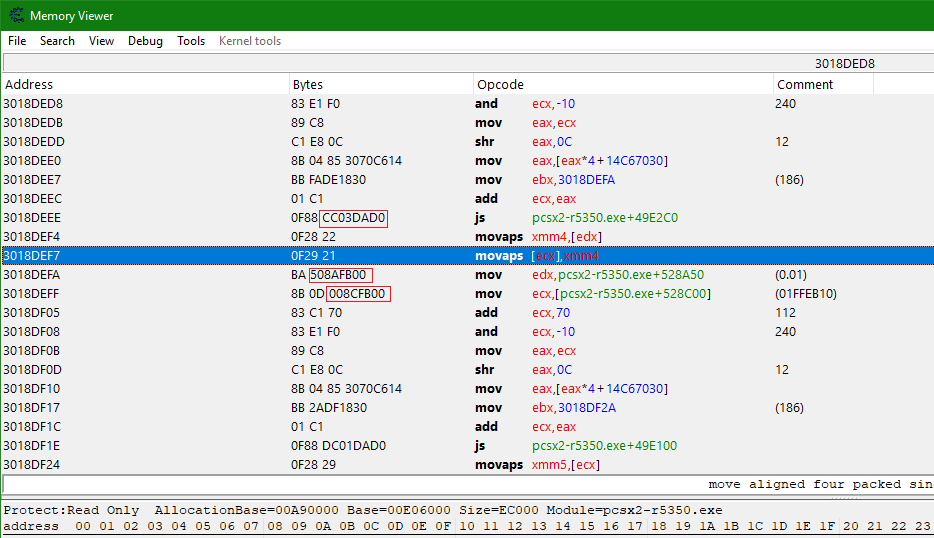
Task: Select the js row at address 3018DEEE
Action: tap(468, 218)
